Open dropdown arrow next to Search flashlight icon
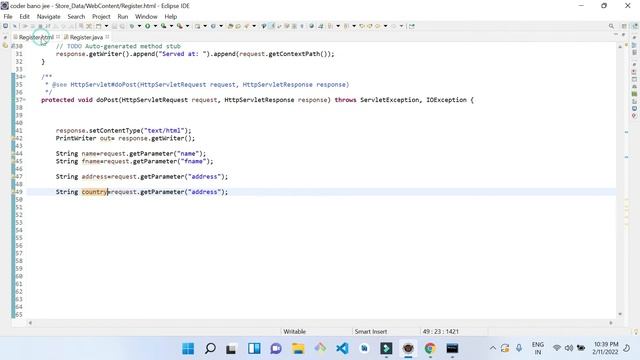This screenshot has height=360, width=640. 254,26
